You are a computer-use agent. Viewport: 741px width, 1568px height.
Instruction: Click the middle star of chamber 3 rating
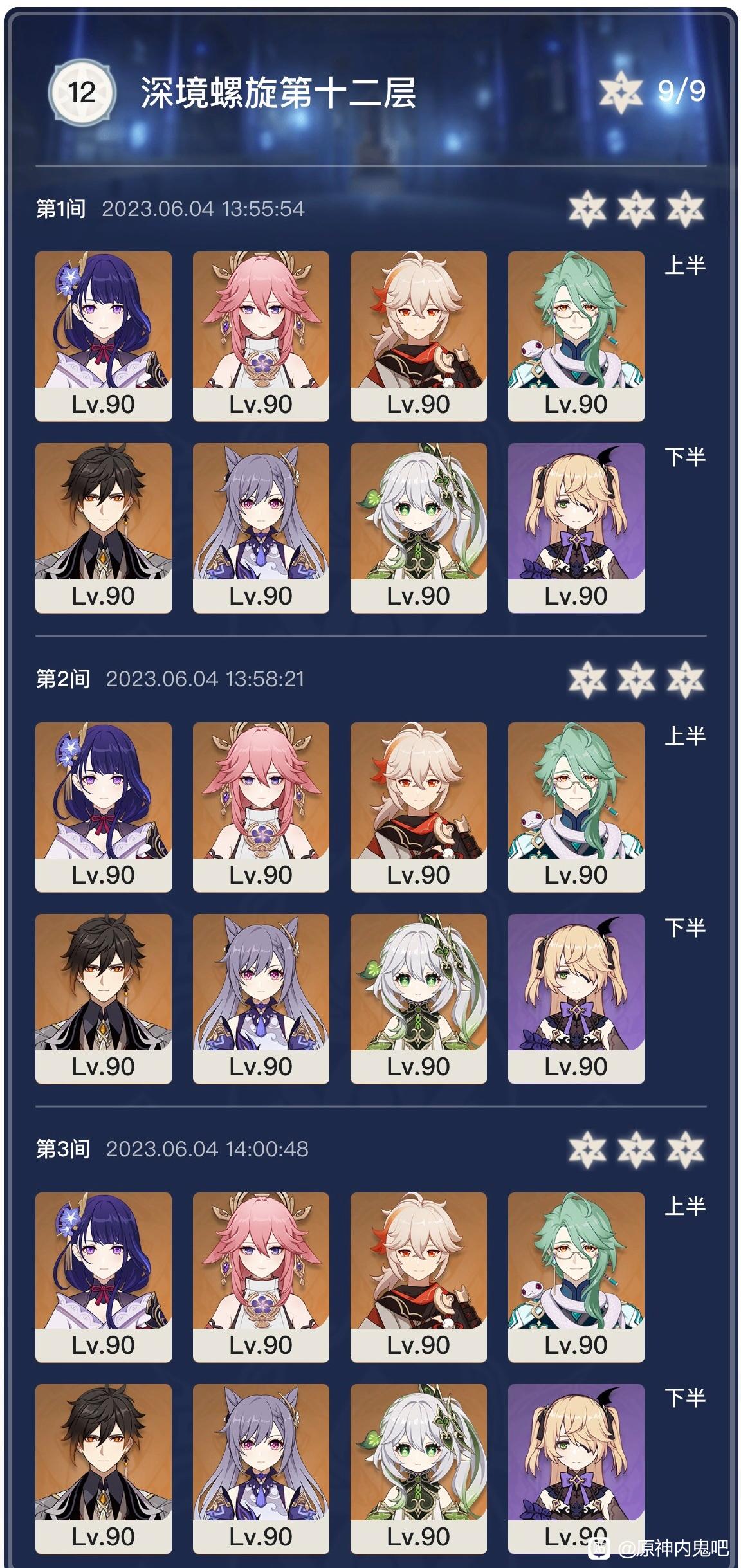point(636,1149)
